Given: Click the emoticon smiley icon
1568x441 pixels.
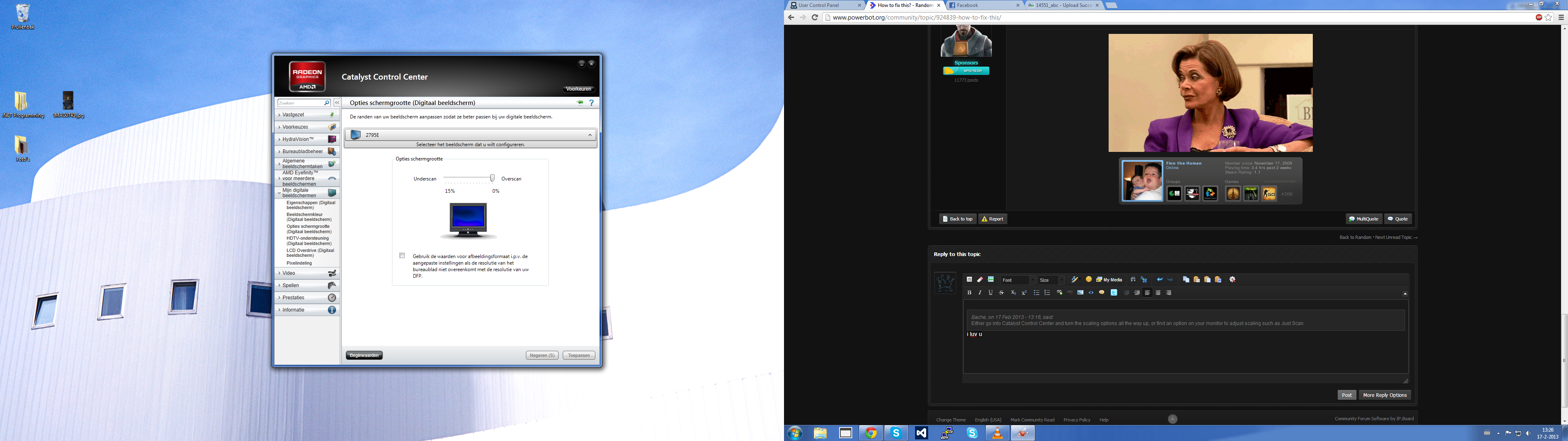Looking at the screenshot, I should (x=1089, y=280).
